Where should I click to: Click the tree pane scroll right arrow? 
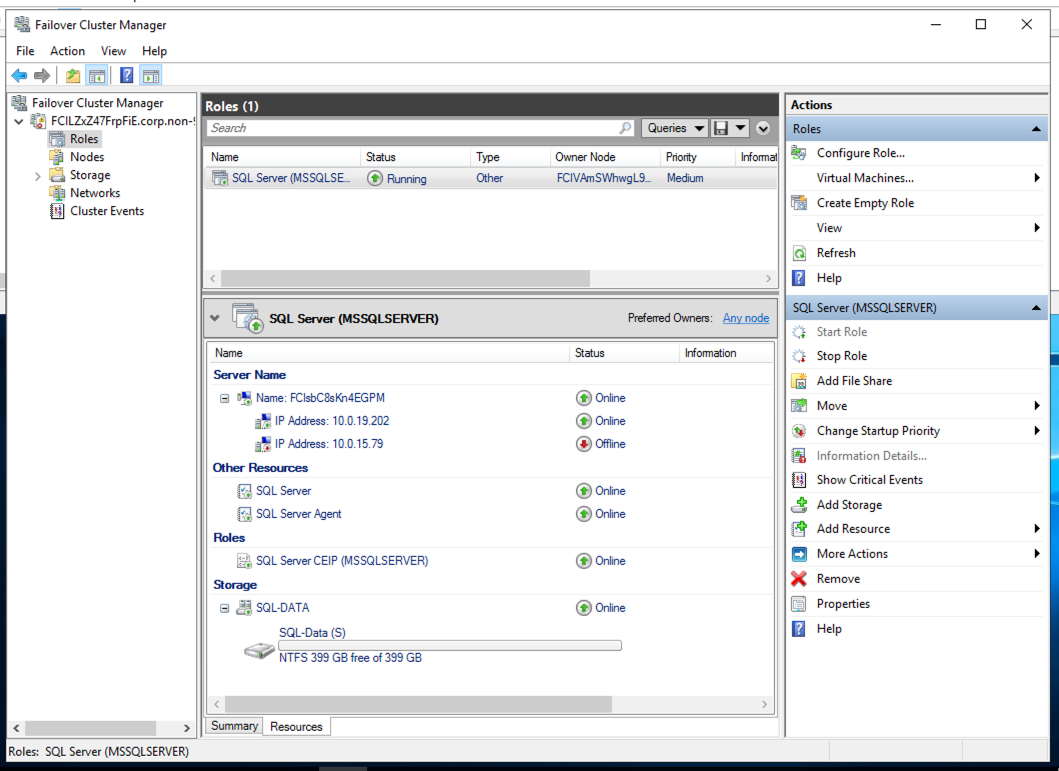pos(186,728)
